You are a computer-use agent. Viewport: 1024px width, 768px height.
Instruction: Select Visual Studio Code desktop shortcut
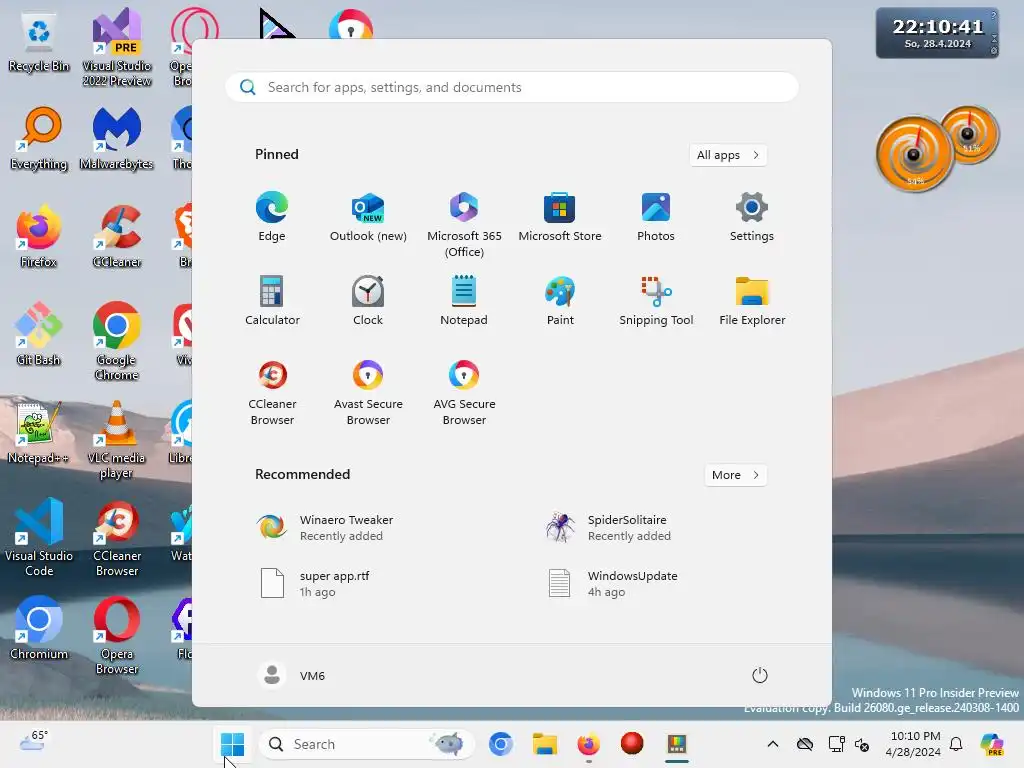(39, 537)
